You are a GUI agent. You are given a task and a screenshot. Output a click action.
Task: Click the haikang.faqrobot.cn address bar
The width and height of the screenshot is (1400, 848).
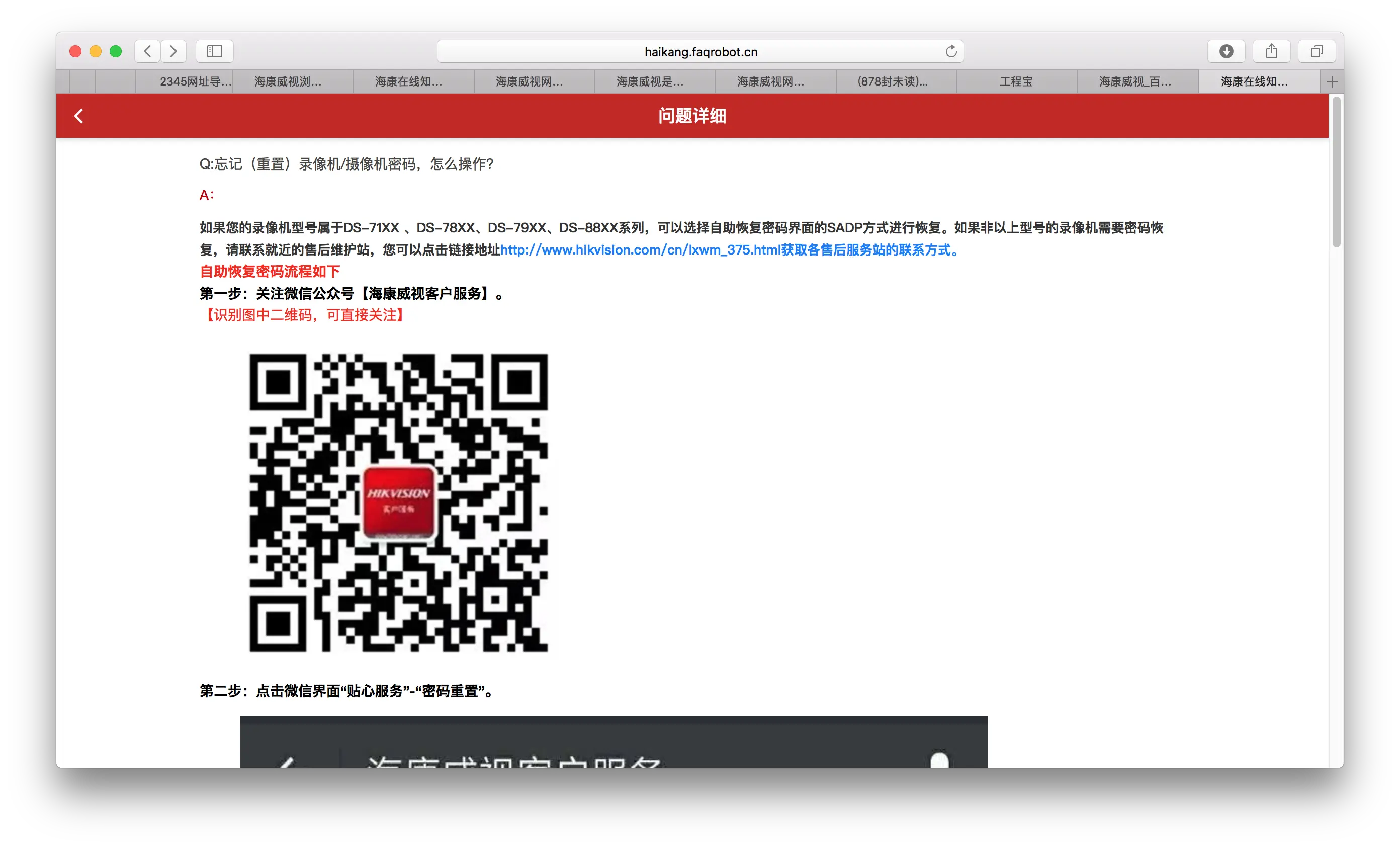[x=700, y=52]
